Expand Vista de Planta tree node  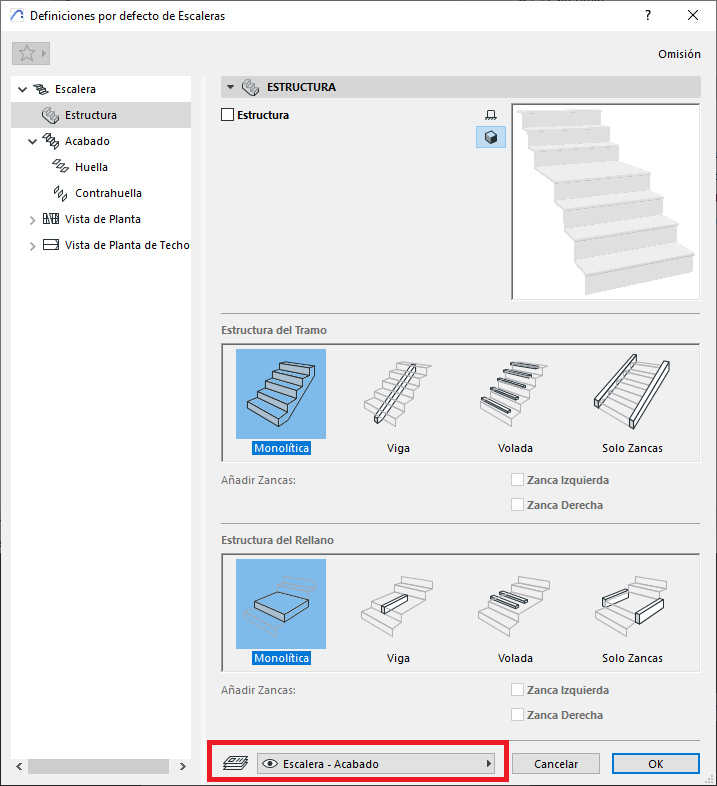pyautogui.click(x=32, y=219)
